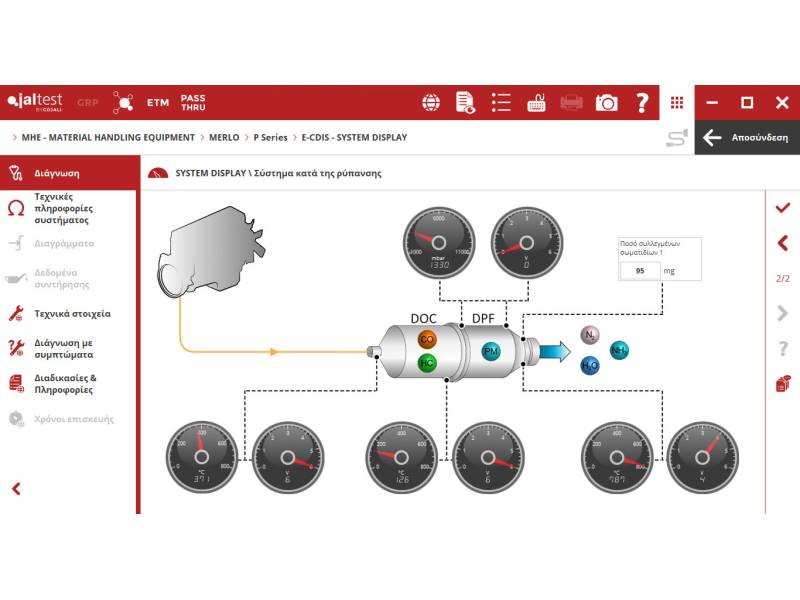Go to previous page with red left chevron
This screenshot has height=600, width=800.
783,243
